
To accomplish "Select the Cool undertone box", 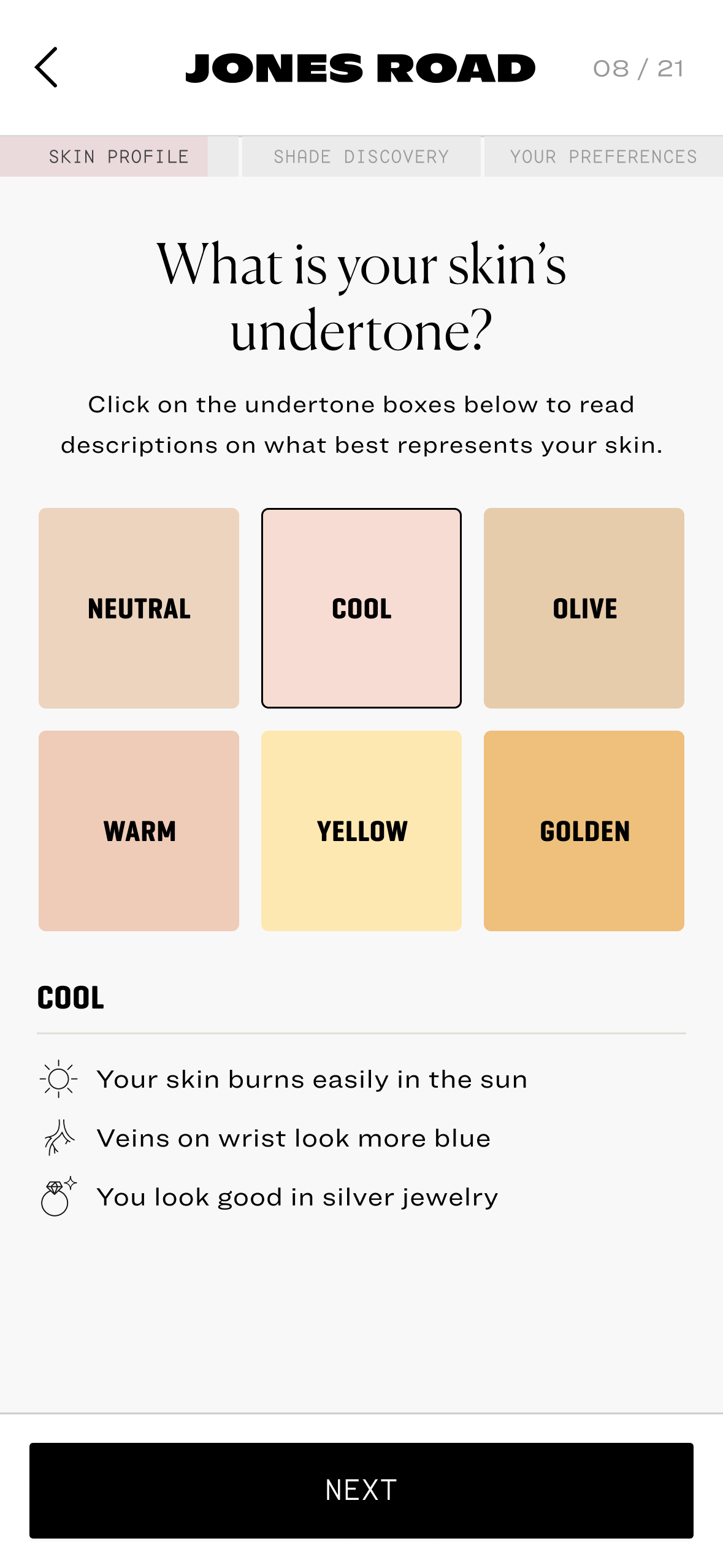I will (361, 607).
